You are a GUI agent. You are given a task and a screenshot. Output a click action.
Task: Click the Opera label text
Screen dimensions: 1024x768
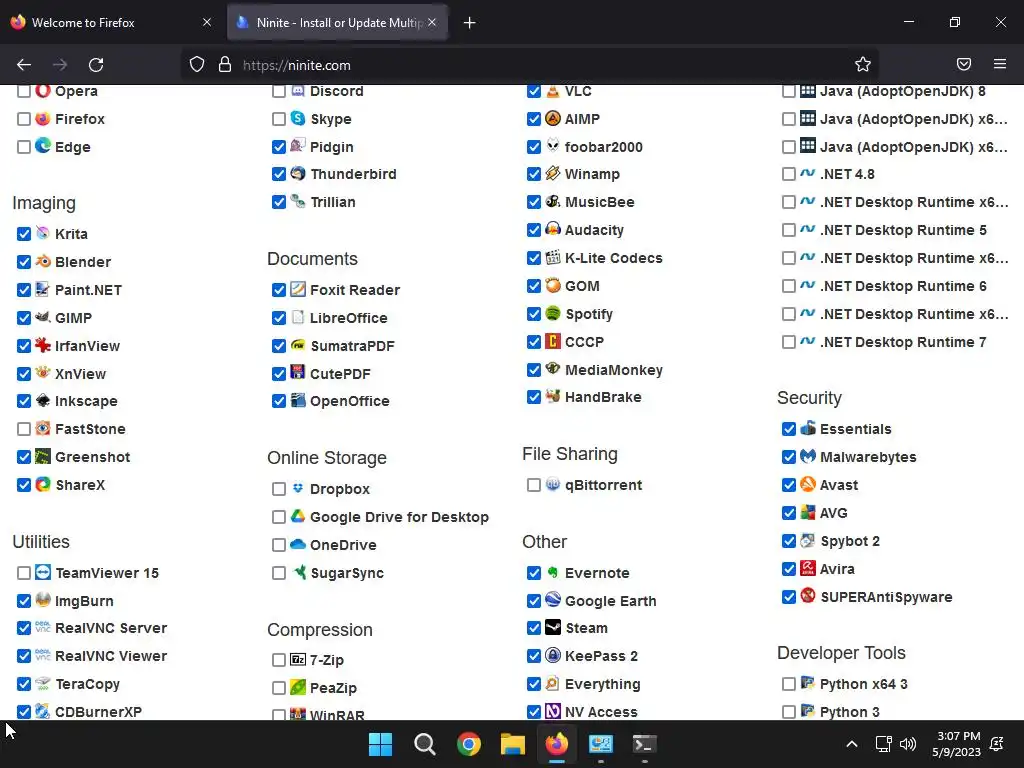[x=76, y=91]
